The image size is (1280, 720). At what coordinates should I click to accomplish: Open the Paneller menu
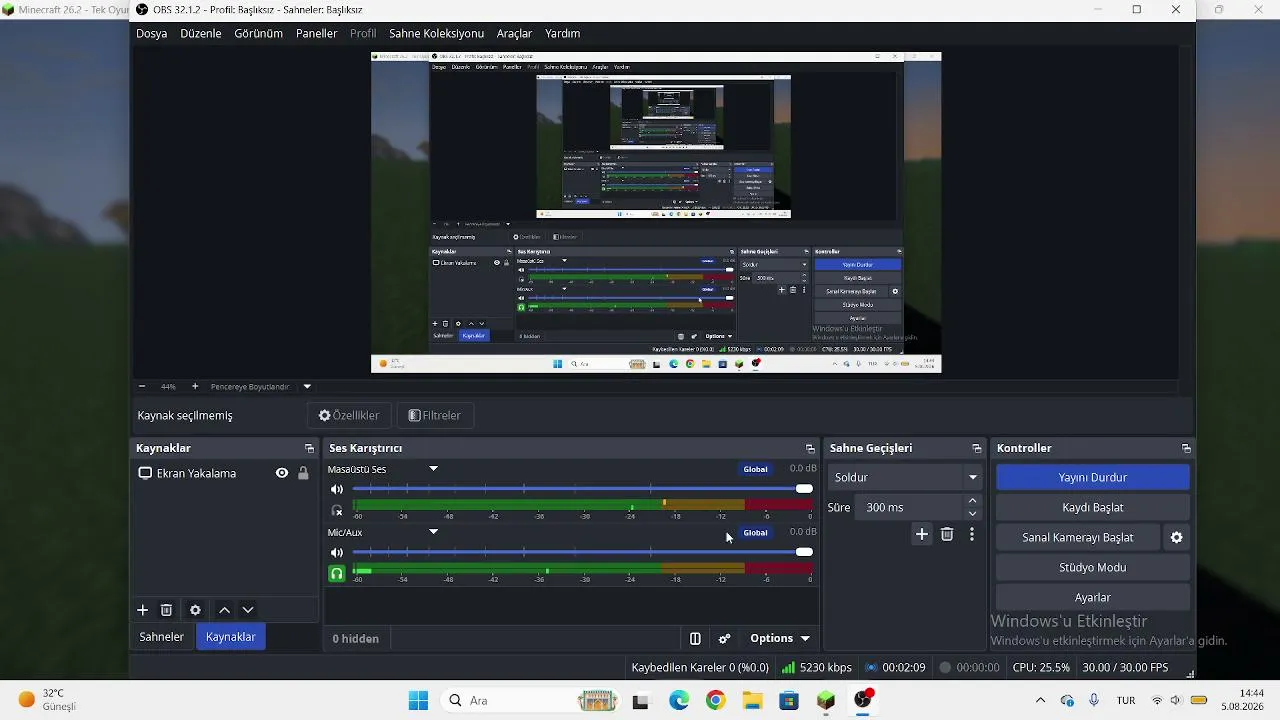coord(317,33)
